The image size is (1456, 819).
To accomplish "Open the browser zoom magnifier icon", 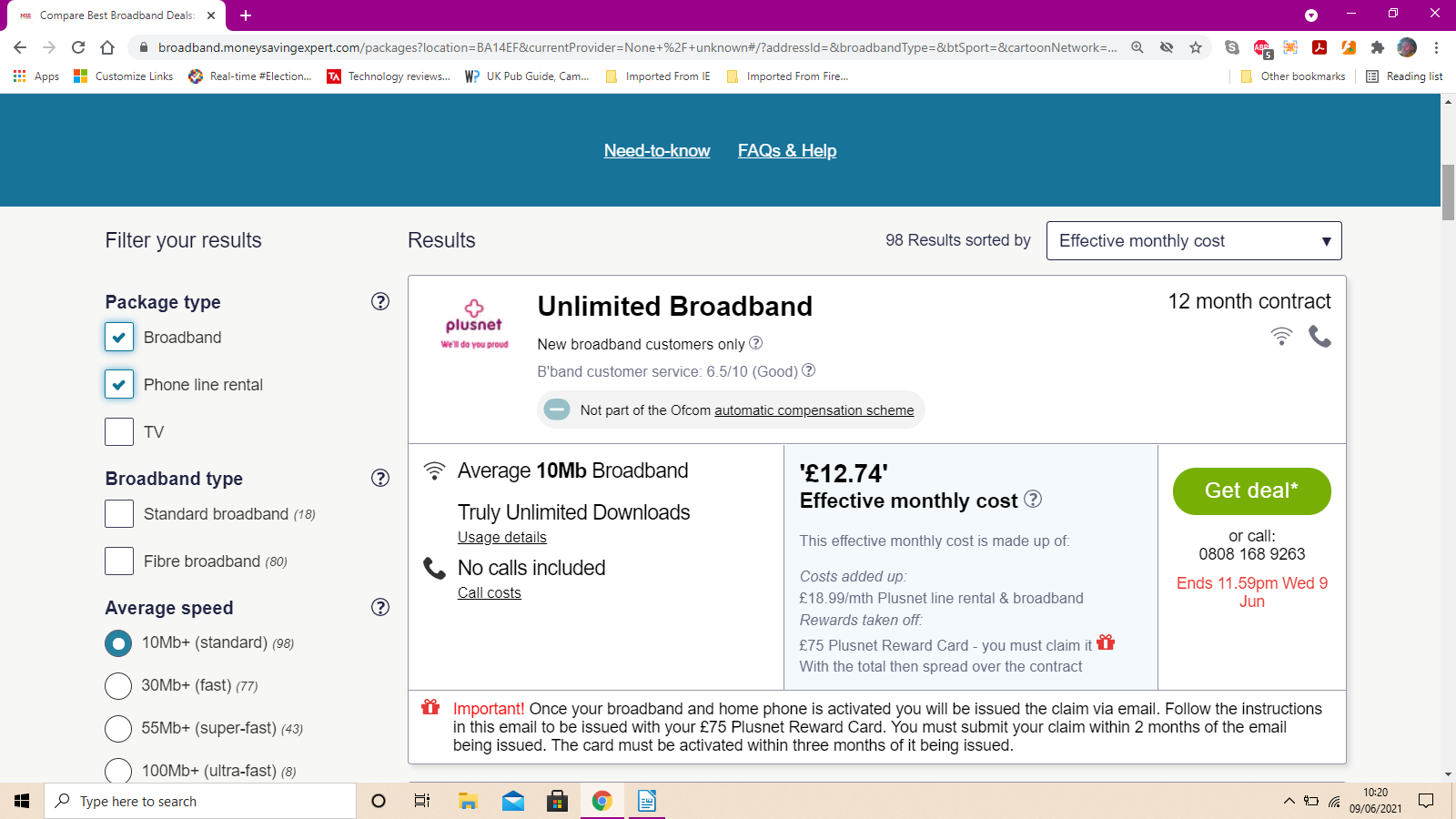I will (1137, 47).
